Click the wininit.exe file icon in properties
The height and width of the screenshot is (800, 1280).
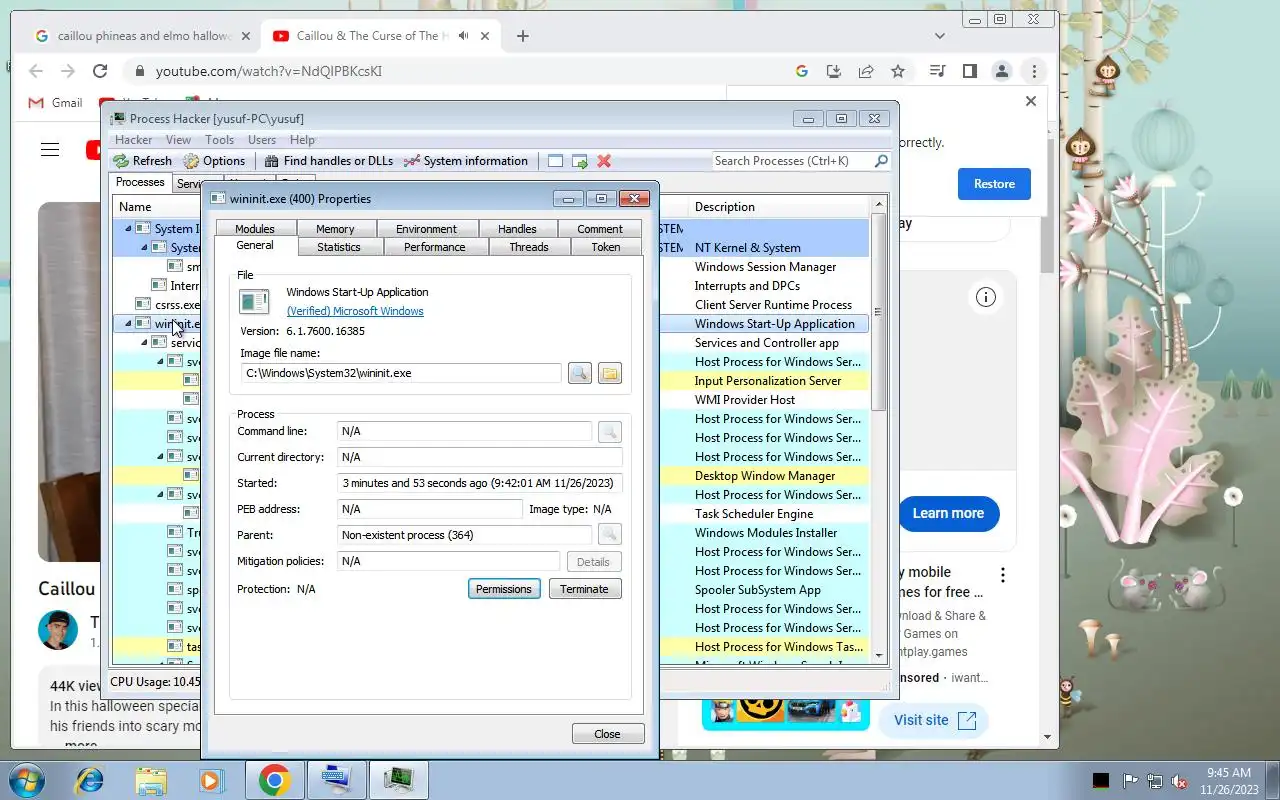(254, 301)
